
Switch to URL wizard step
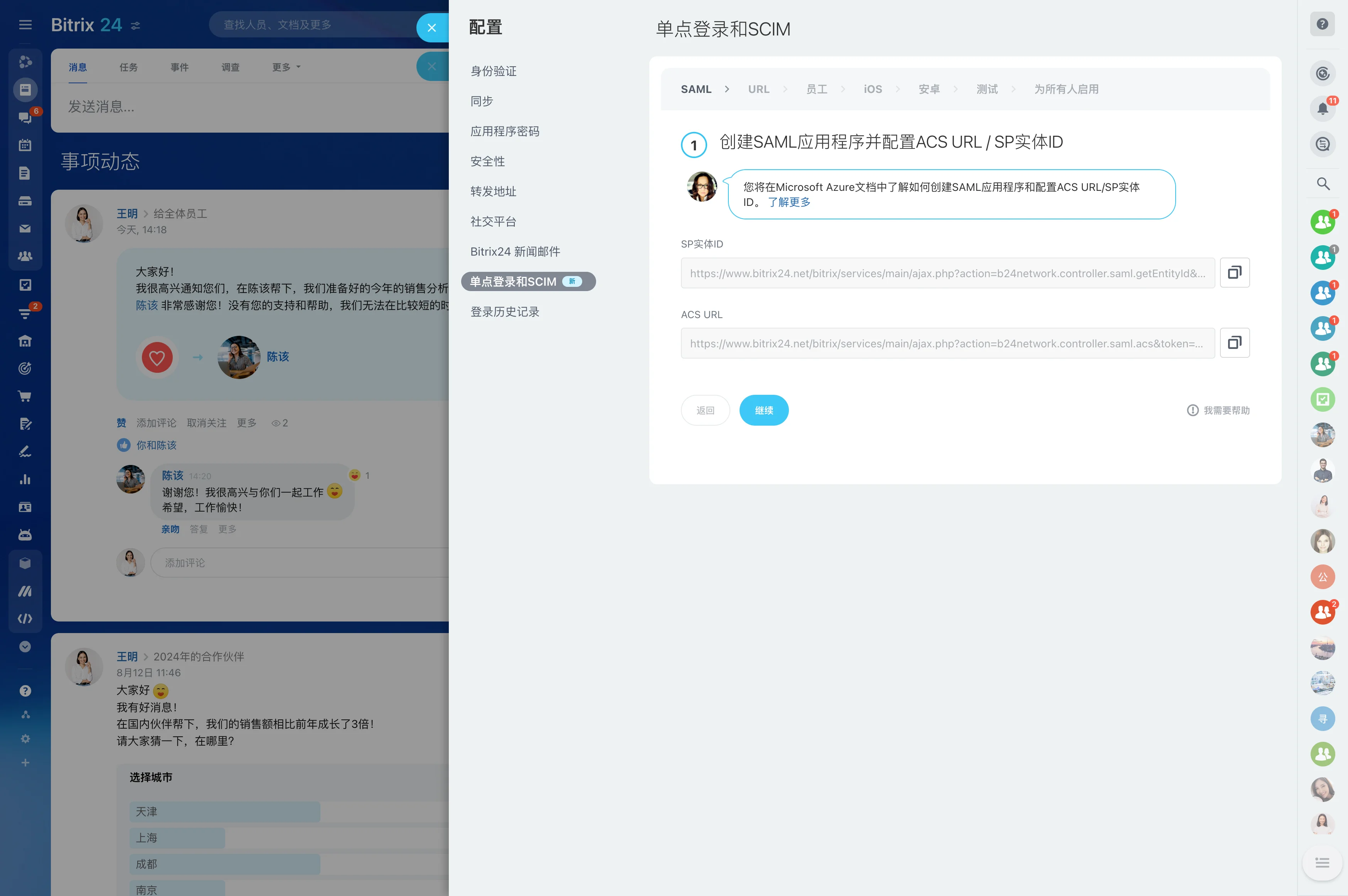click(x=758, y=89)
